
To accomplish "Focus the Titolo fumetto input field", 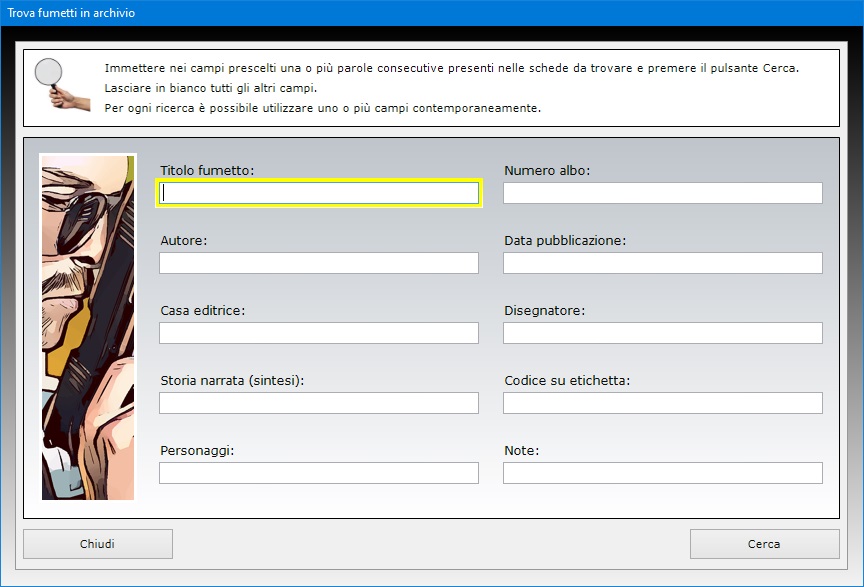I will pos(319,193).
